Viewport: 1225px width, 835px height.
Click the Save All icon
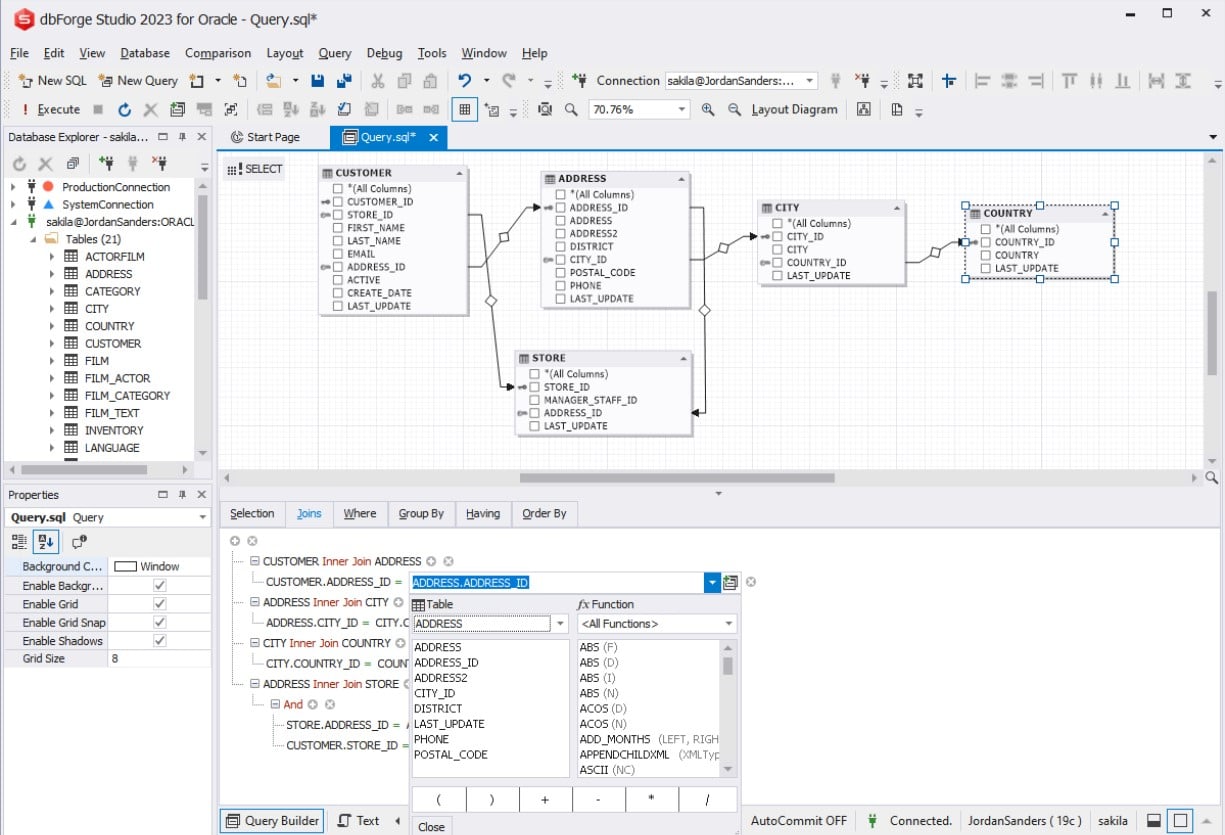click(x=344, y=81)
